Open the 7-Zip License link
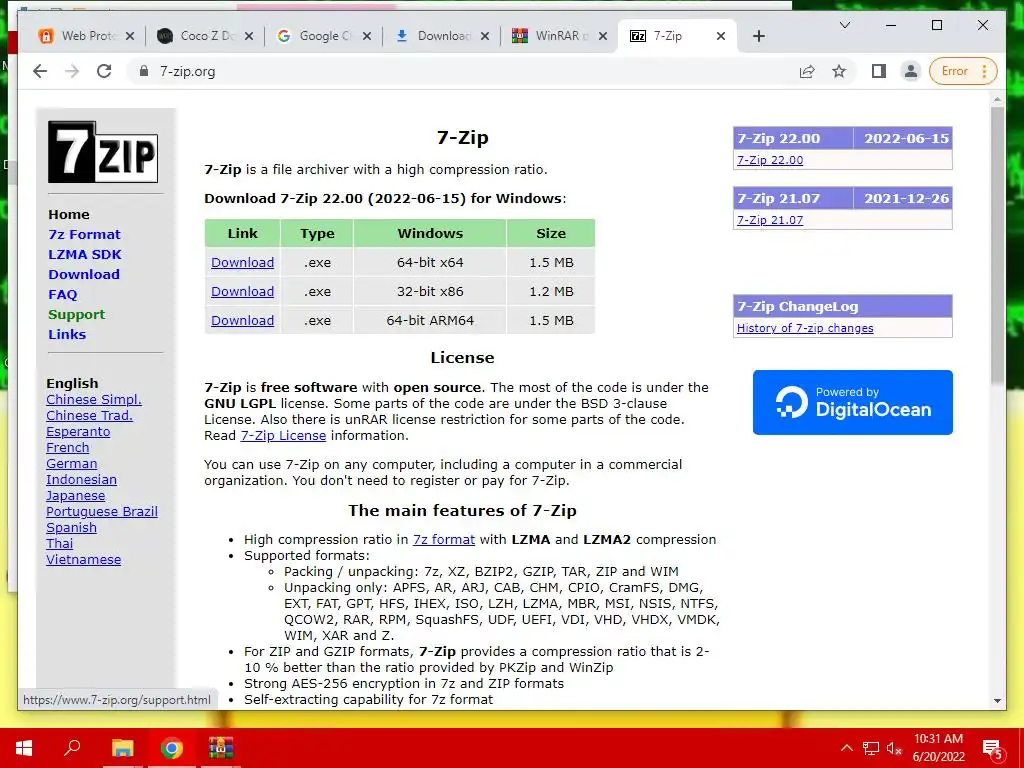Viewport: 1024px width, 768px height. [x=283, y=436]
